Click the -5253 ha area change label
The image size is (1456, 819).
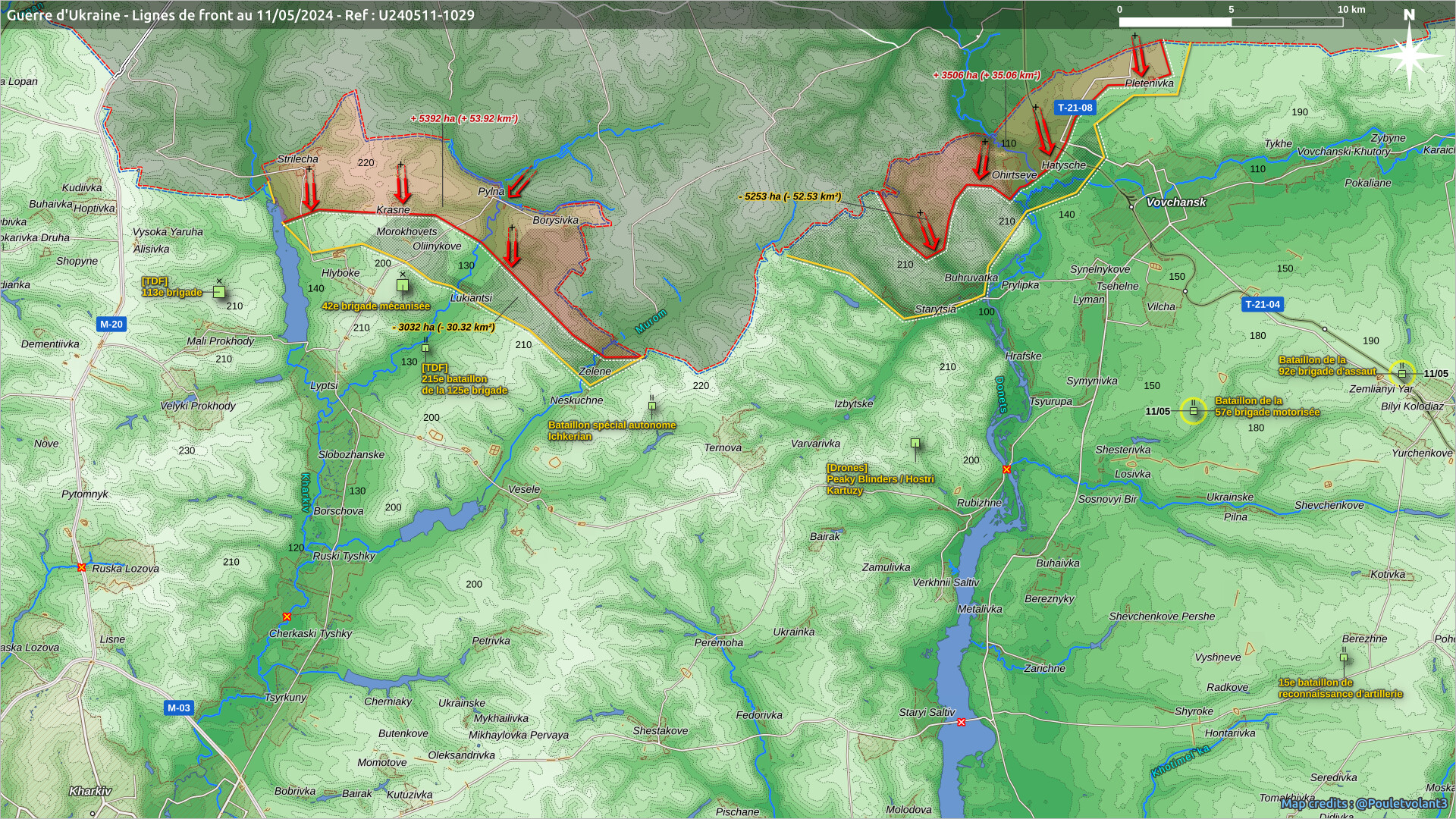pyautogui.click(x=789, y=196)
